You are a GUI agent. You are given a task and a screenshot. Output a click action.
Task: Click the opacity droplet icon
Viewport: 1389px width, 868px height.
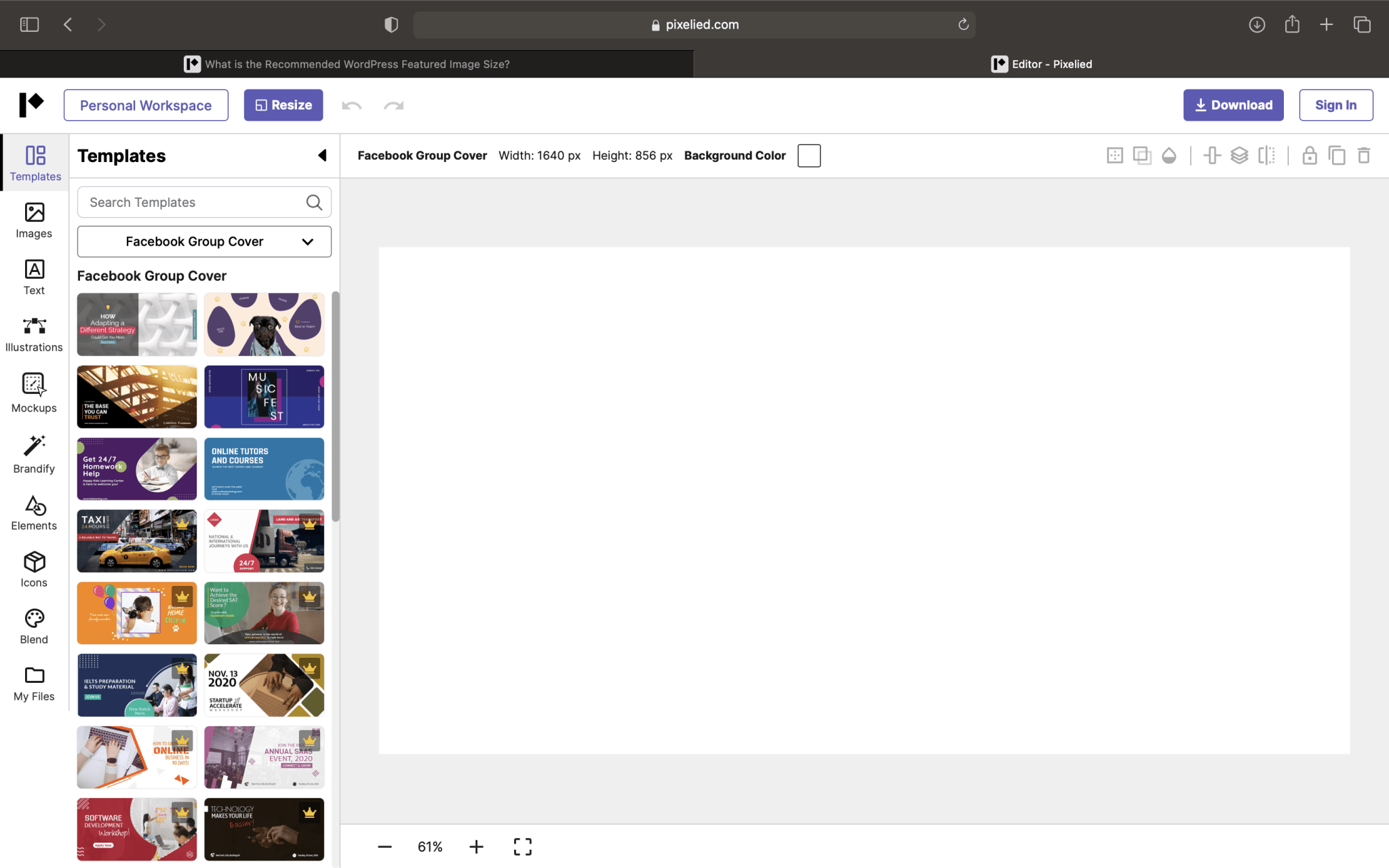tap(1169, 156)
